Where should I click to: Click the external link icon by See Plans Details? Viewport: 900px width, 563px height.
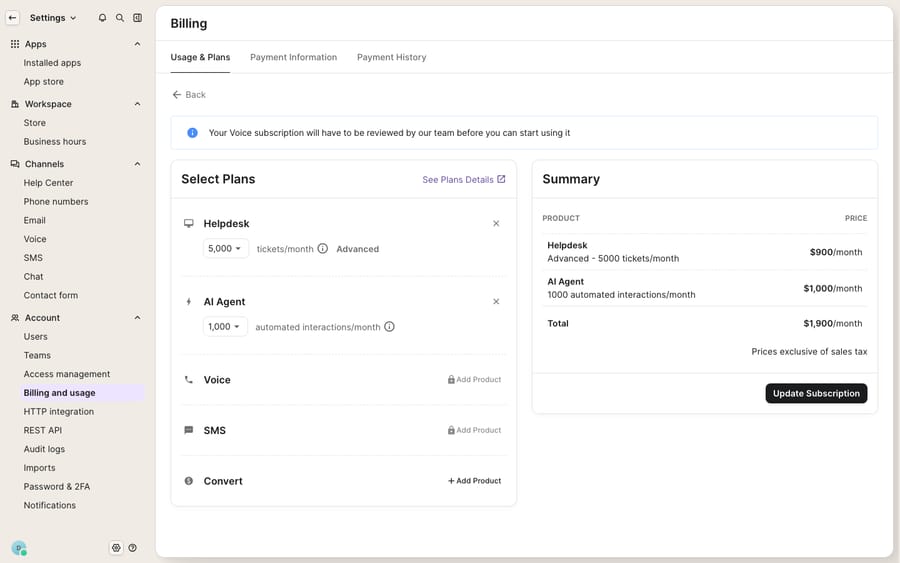pyautogui.click(x=501, y=179)
